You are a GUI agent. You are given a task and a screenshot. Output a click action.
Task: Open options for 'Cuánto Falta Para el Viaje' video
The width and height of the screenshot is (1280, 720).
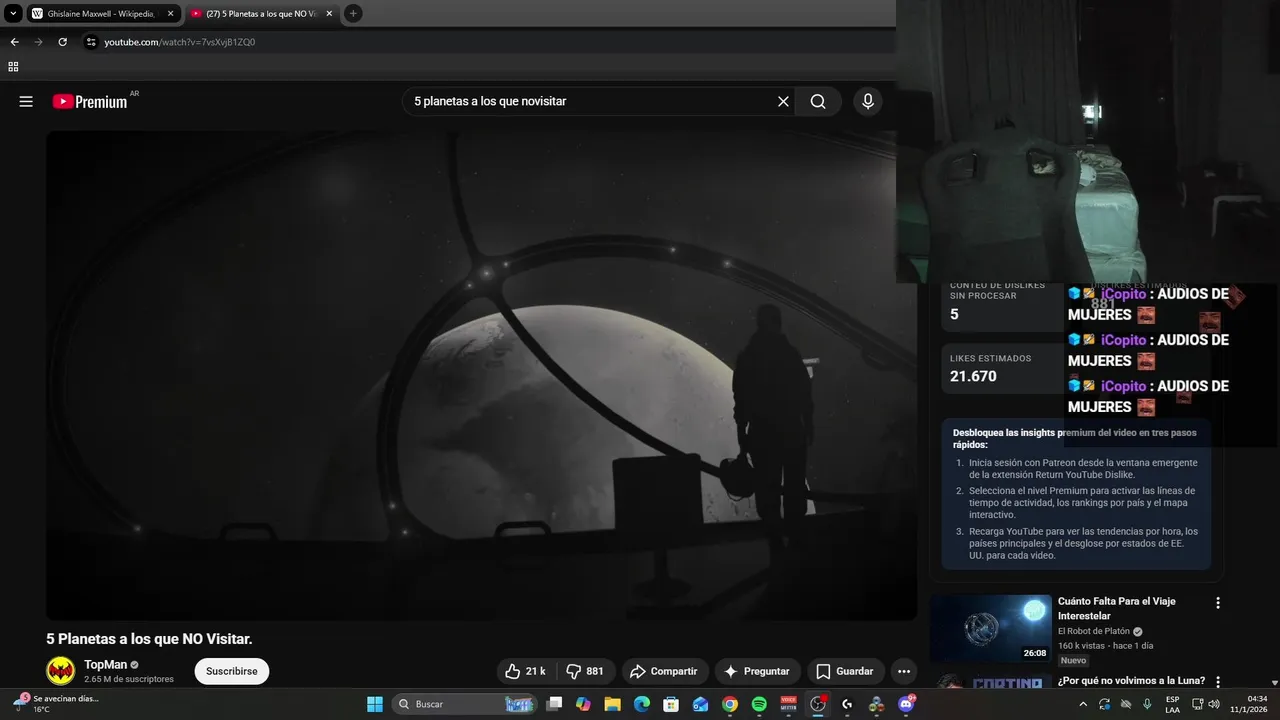(1217, 603)
